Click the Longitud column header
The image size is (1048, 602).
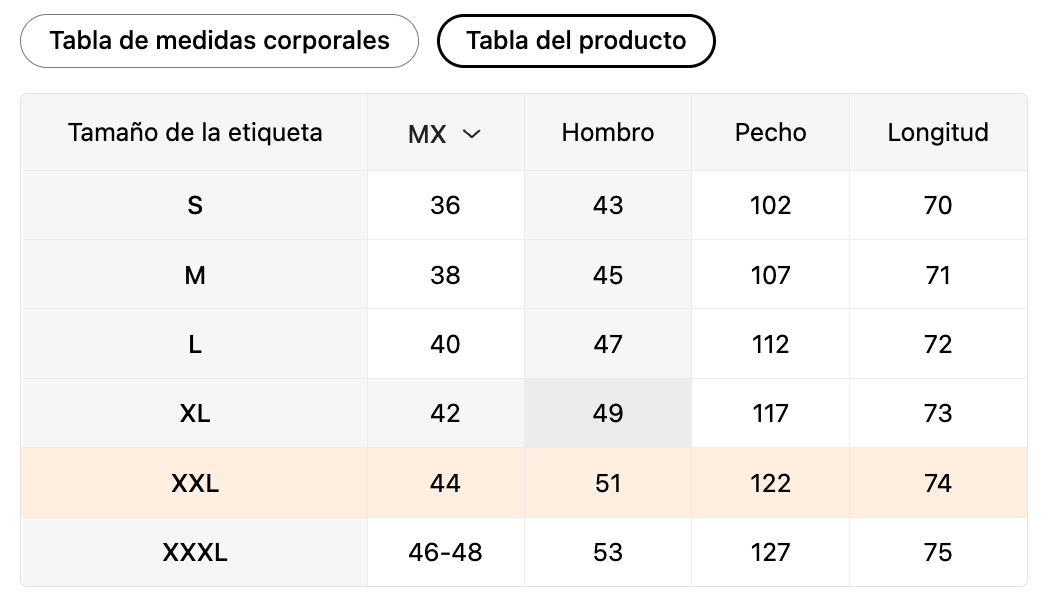(x=938, y=133)
